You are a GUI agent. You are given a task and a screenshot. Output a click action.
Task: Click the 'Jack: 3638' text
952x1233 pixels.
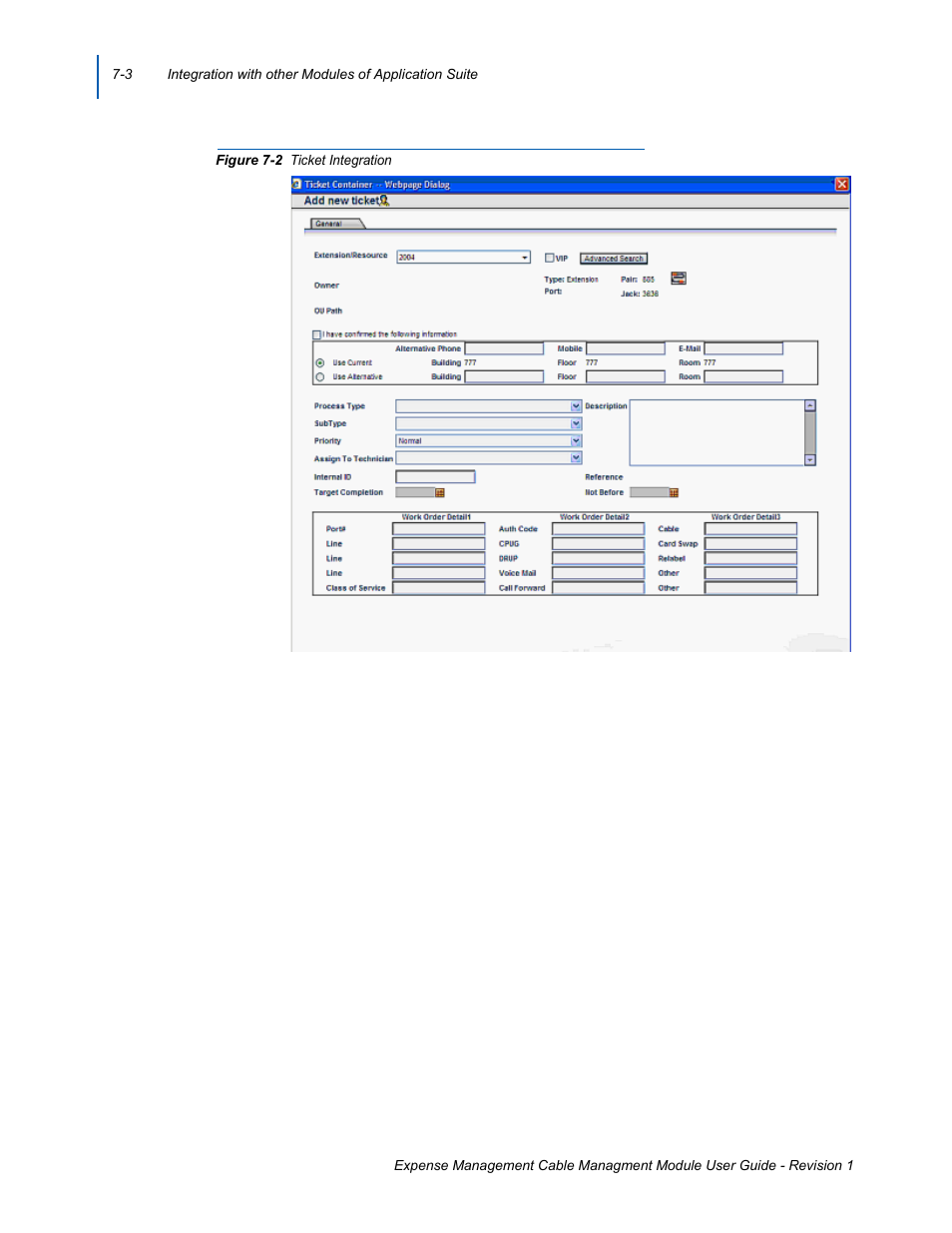point(640,295)
